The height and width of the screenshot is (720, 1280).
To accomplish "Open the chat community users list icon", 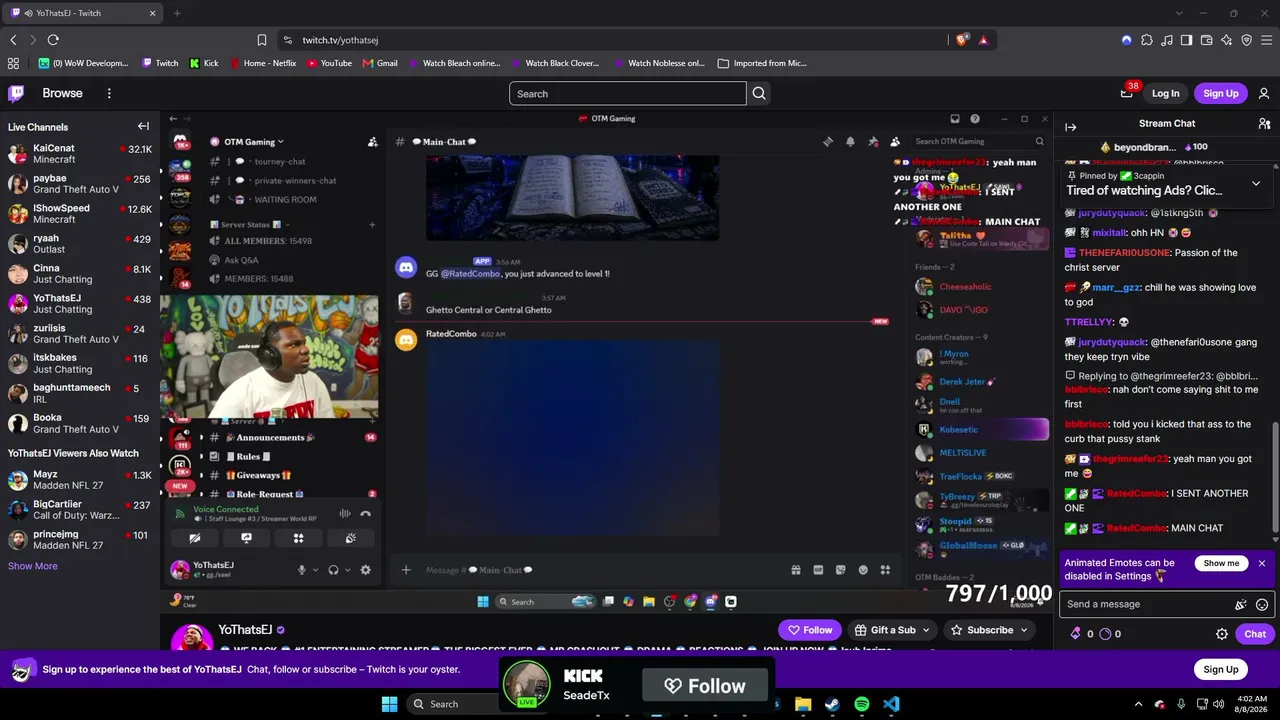I will pos(1264,123).
